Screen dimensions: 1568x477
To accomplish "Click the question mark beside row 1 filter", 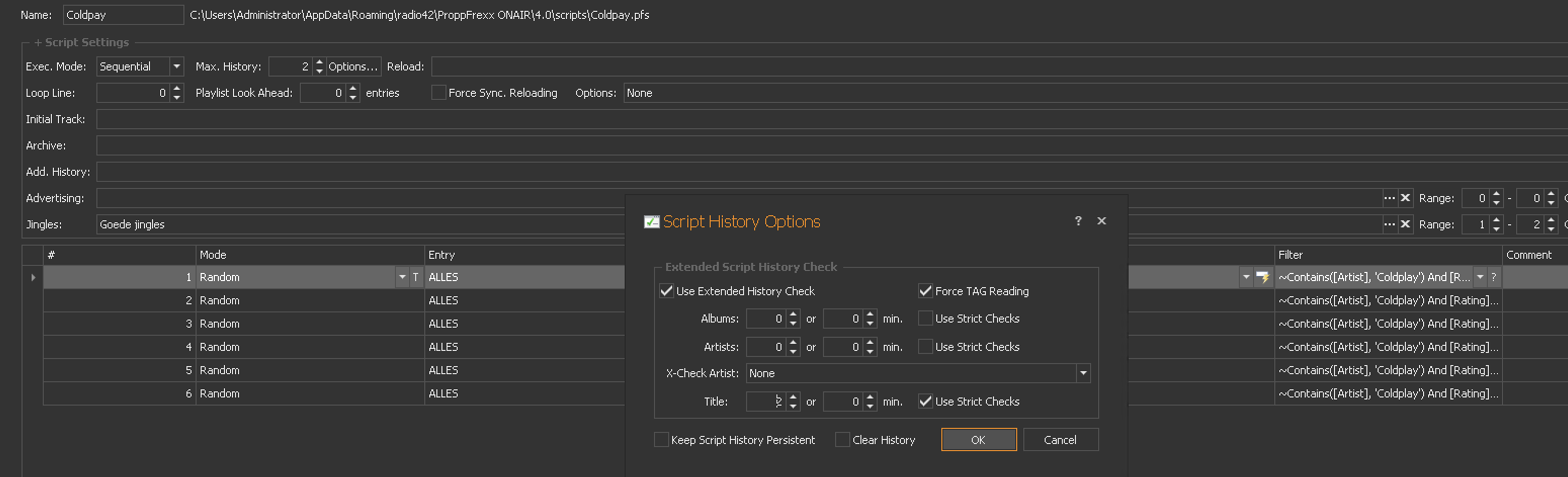I will point(1494,277).
